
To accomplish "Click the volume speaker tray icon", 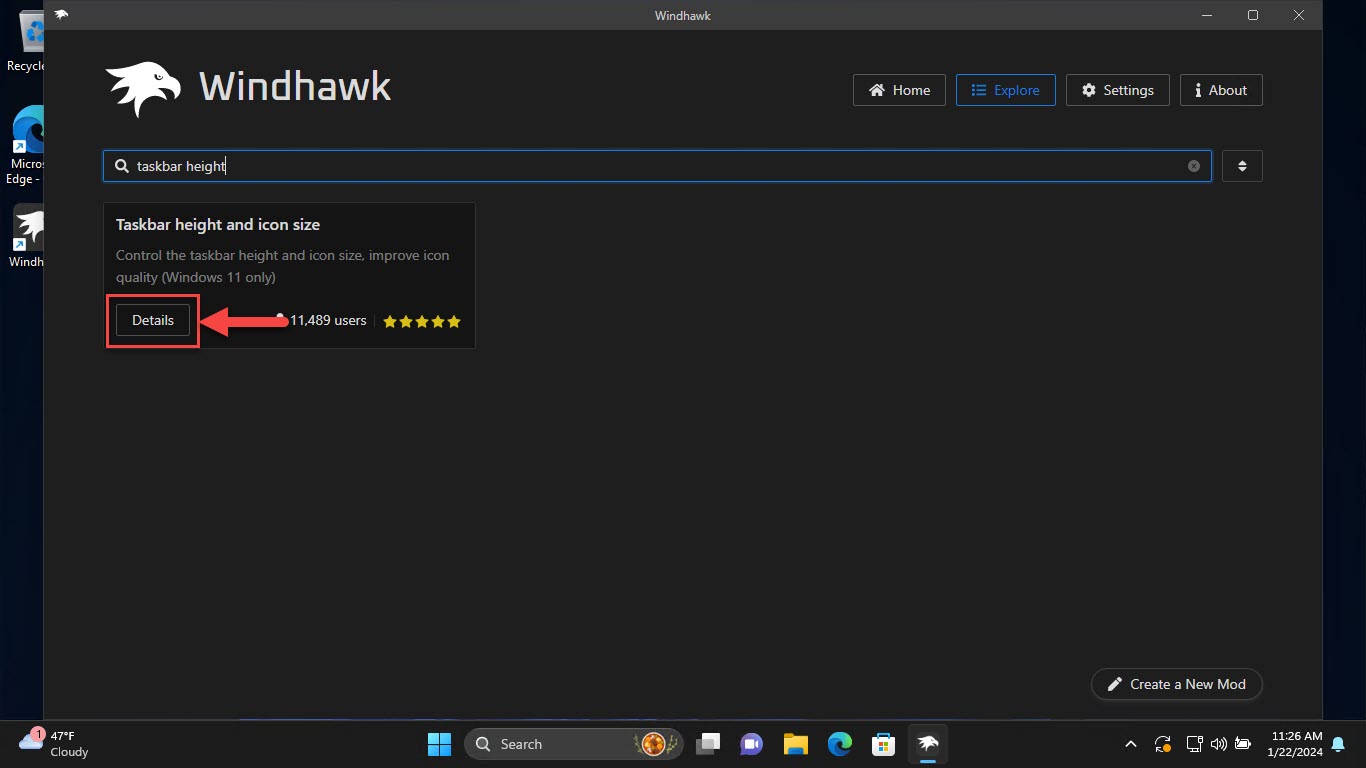I will tap(1218, 744).
